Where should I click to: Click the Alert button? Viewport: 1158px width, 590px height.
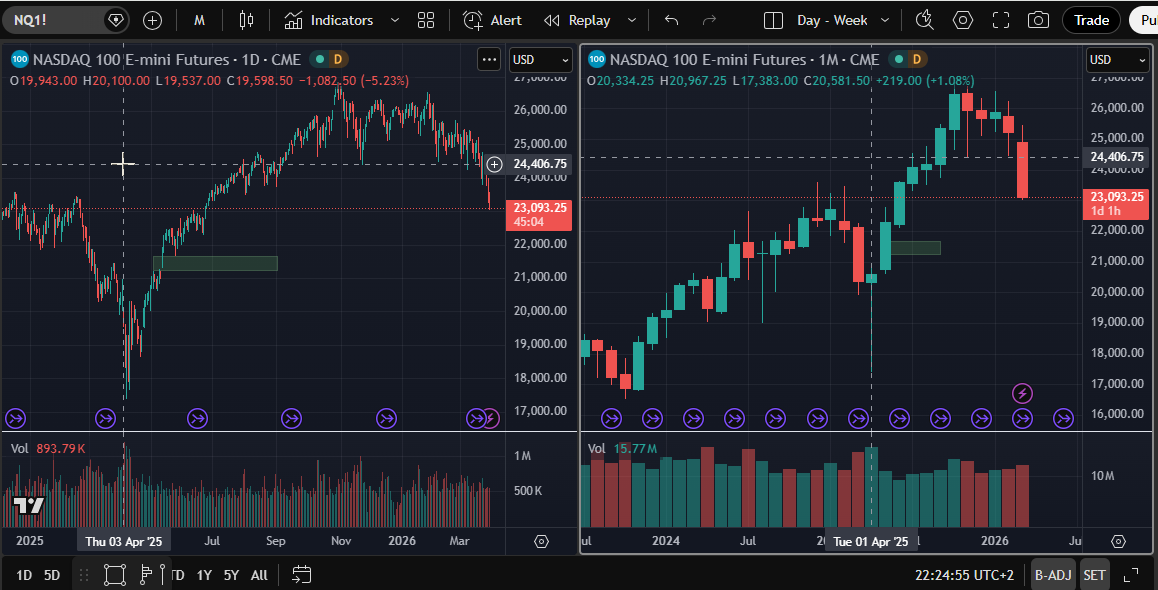click(x=493, y=20)
